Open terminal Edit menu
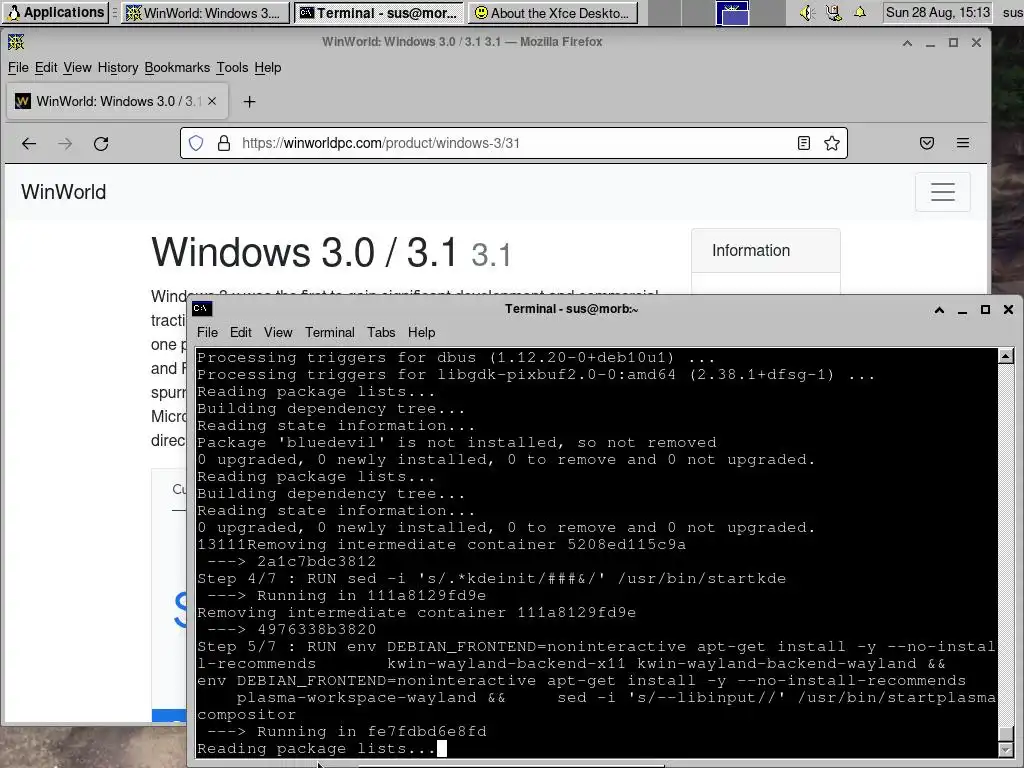 (240, 332)
